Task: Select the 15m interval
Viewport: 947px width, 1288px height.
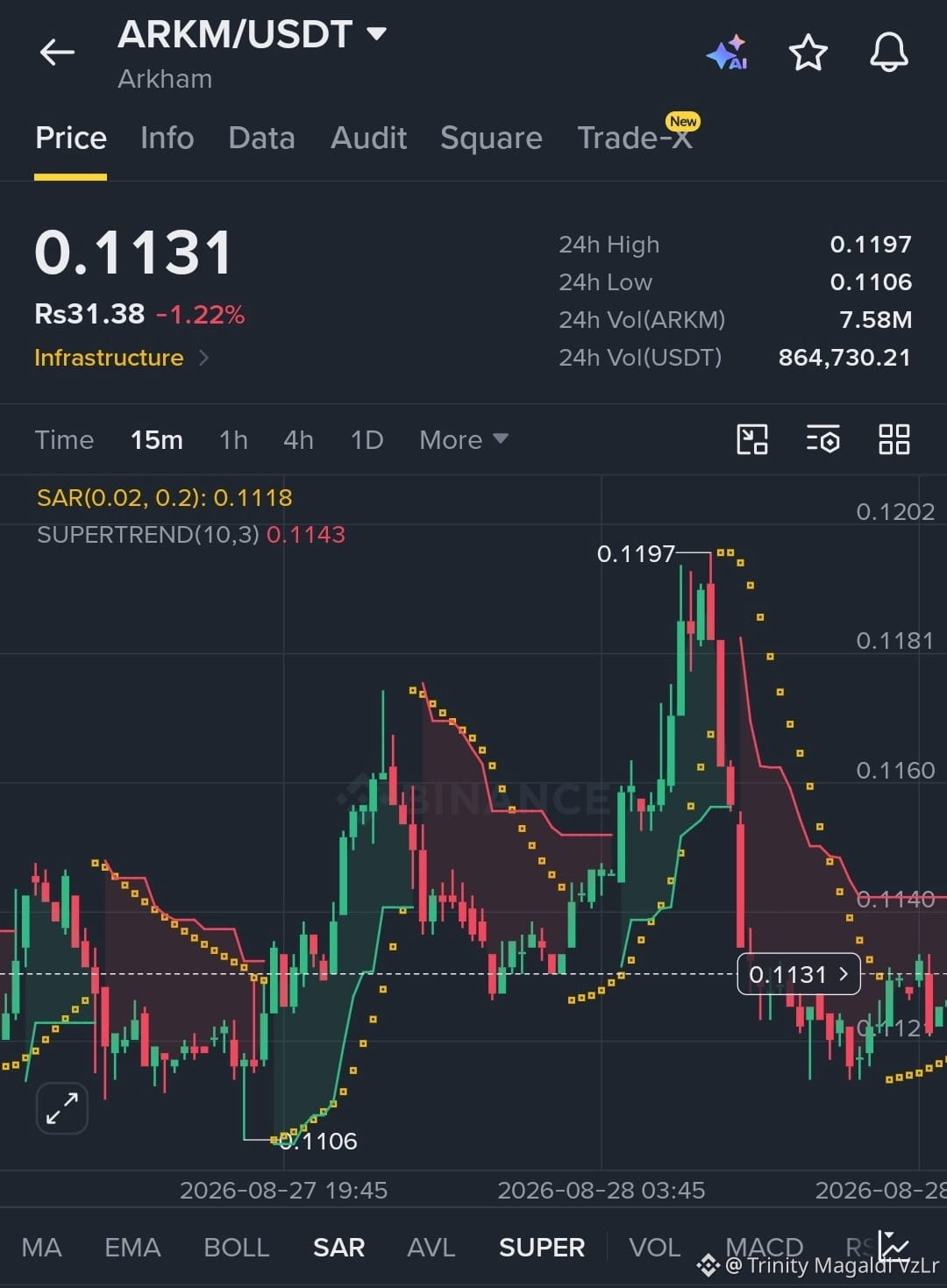Action: coord(157,439)
